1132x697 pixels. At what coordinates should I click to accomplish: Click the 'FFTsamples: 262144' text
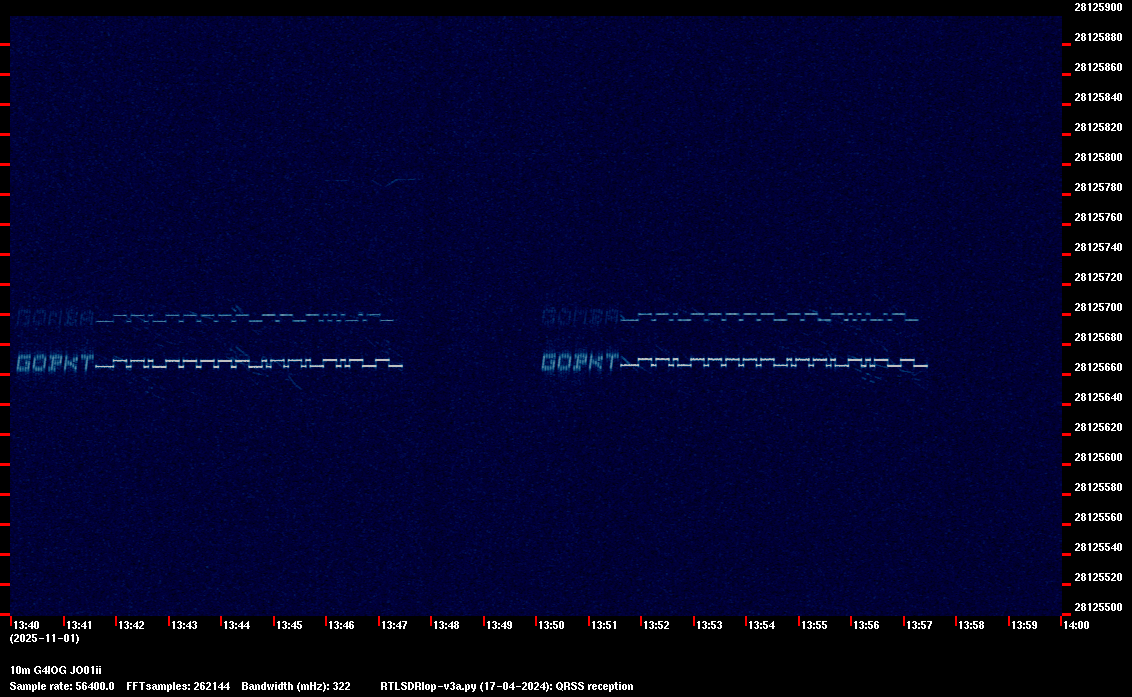coord(178,686)
